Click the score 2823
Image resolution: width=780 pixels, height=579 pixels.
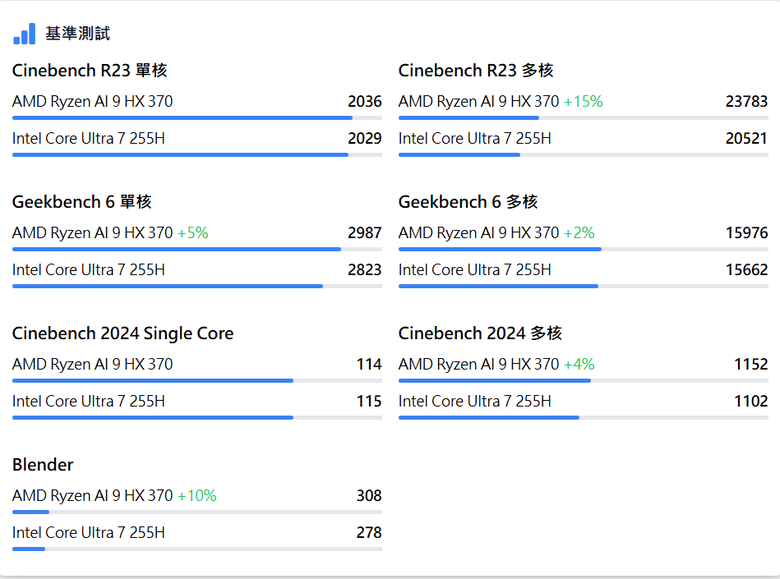[x=365, y=270]
